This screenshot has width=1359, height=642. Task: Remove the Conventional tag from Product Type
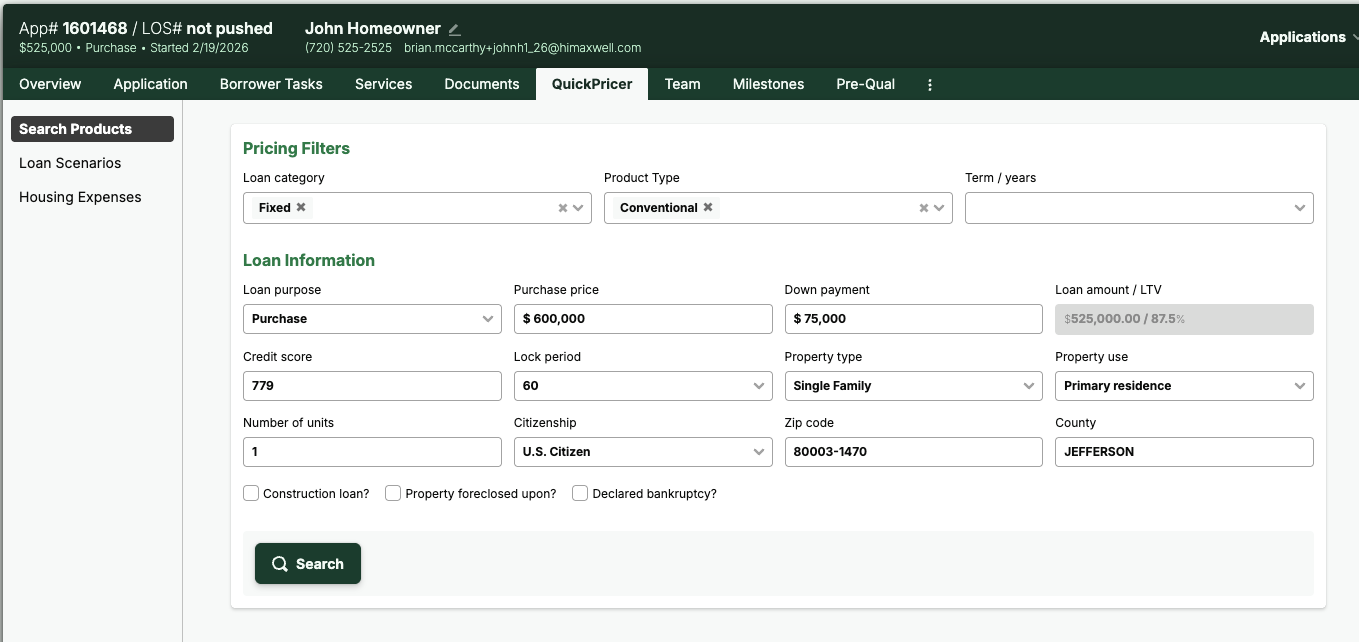click(708, 207)
